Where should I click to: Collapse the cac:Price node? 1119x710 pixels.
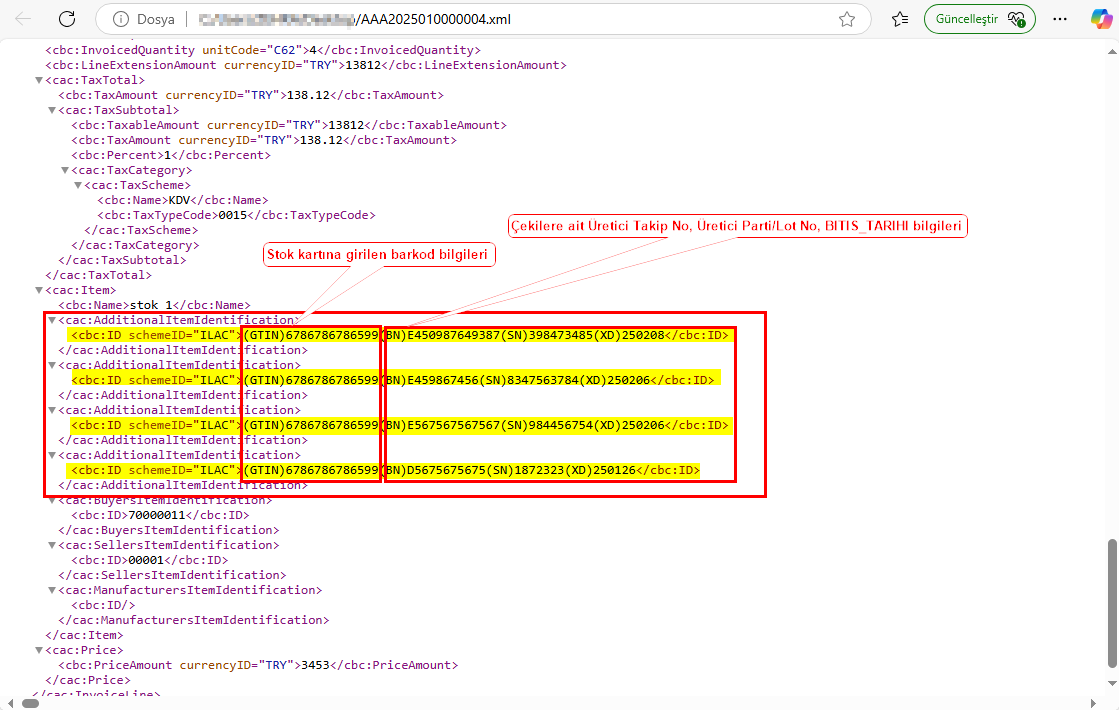point(39,650)
